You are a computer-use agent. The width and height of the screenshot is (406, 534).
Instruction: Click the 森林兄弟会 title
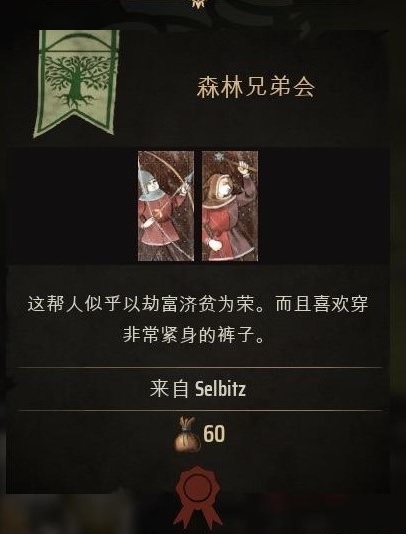click(255, 88)
